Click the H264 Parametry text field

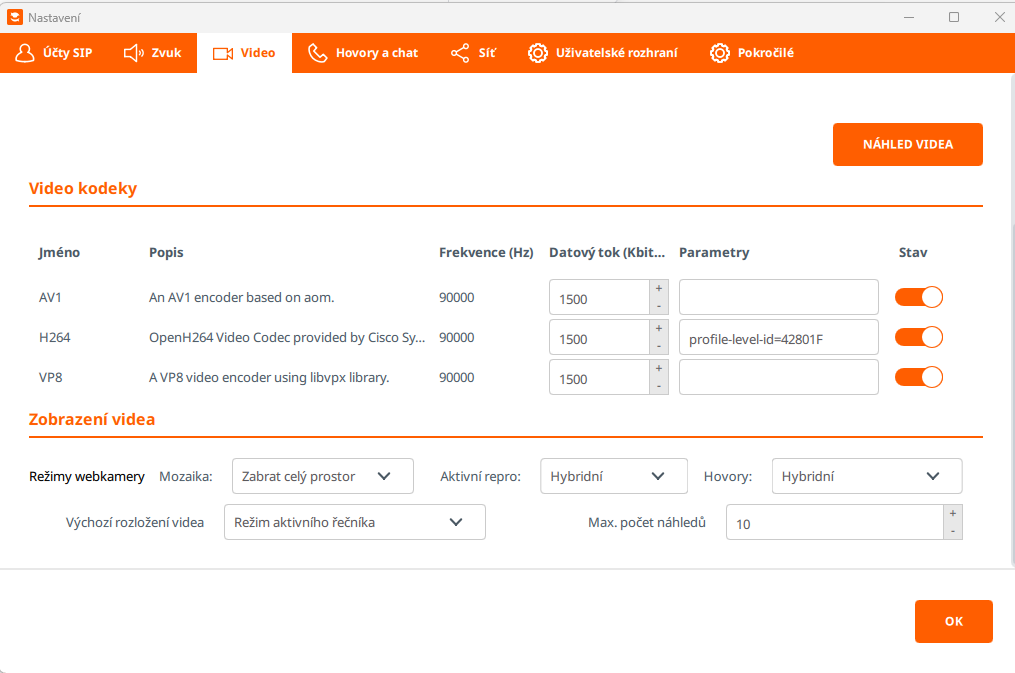pos(778,338)
